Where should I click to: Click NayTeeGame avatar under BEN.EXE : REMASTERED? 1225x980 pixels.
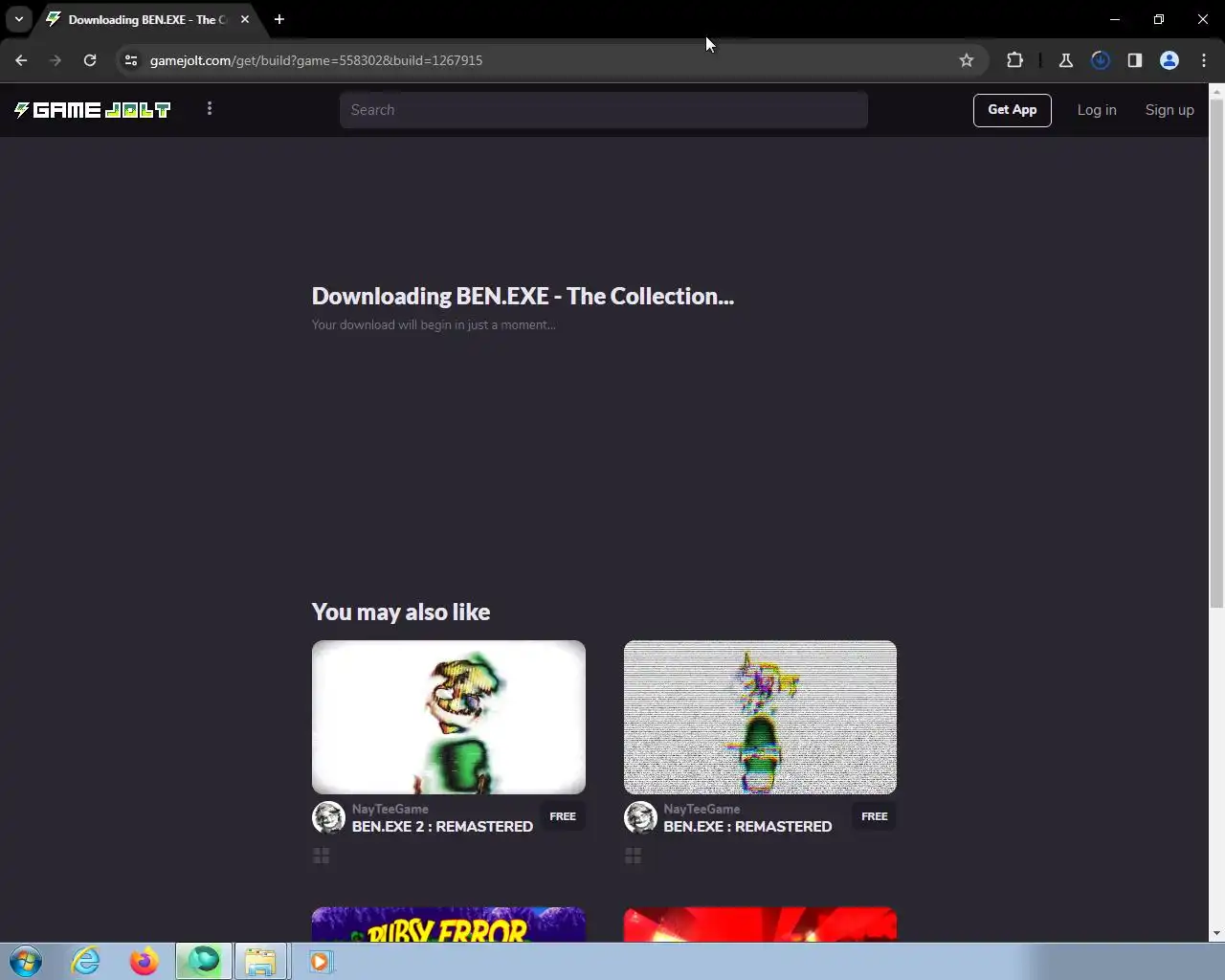click(640, 817)
